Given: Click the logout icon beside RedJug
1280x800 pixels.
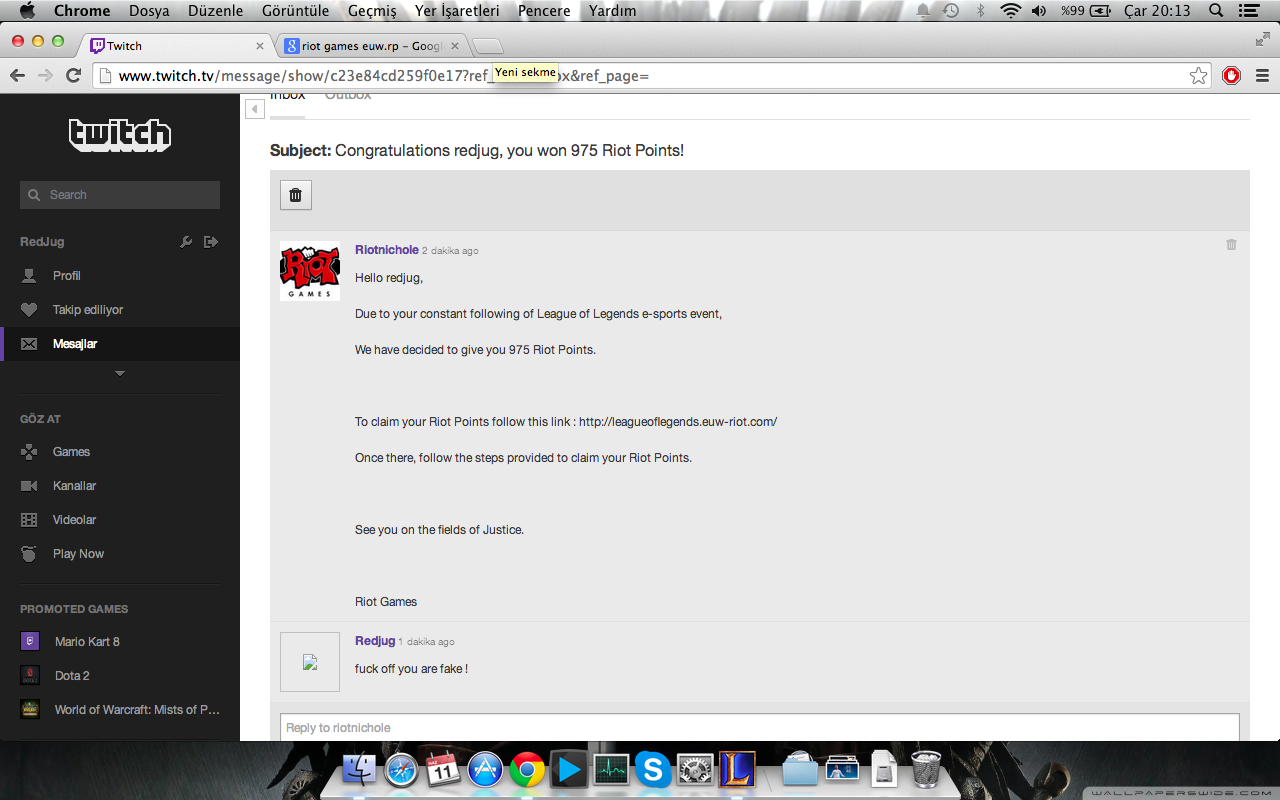Looking at the screenshot, I should 211,242.
